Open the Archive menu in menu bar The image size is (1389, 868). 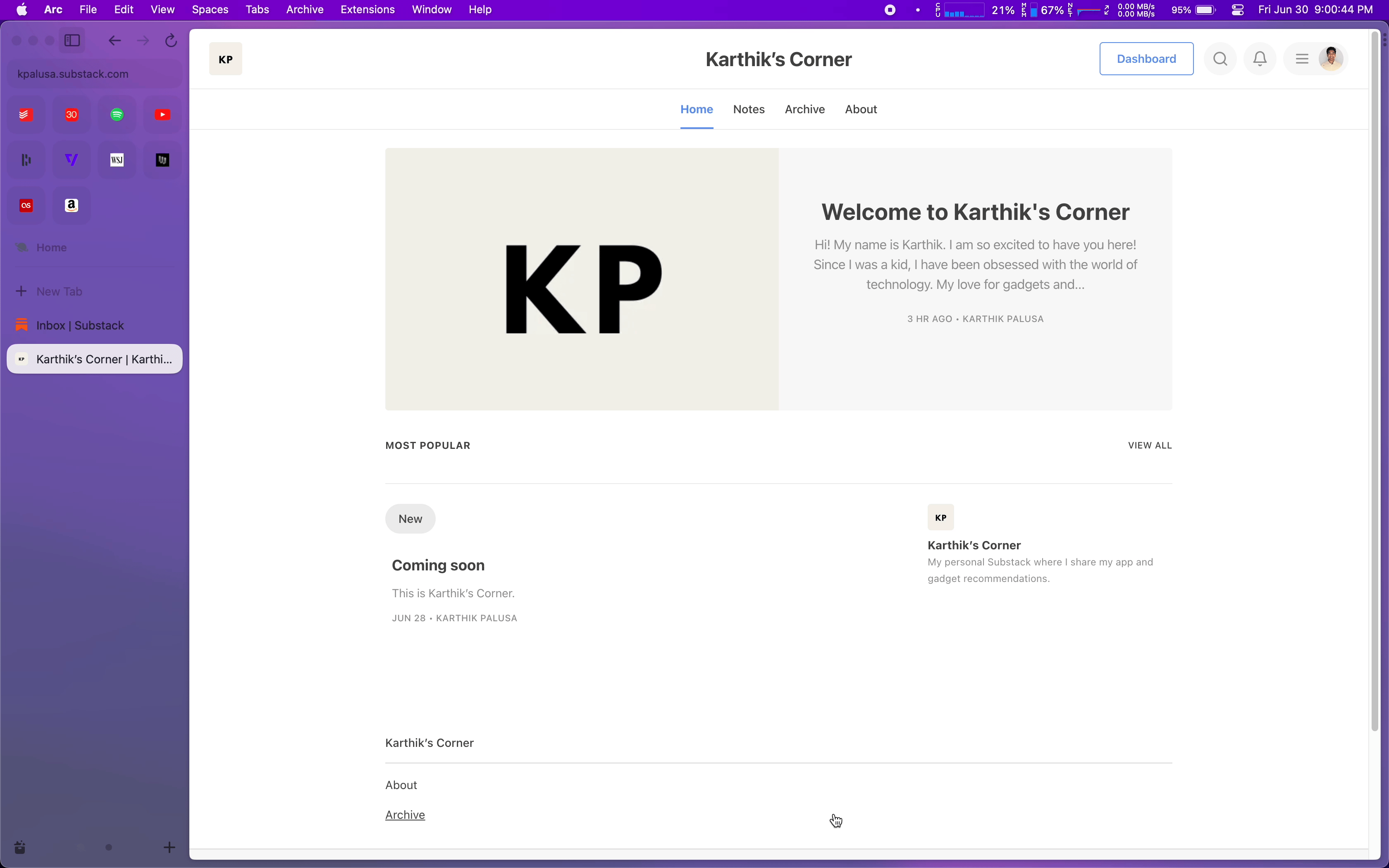305,10
